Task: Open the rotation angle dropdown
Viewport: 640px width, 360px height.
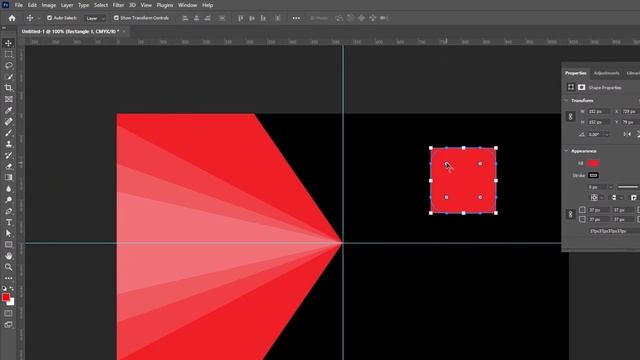Action: point(607,134)
